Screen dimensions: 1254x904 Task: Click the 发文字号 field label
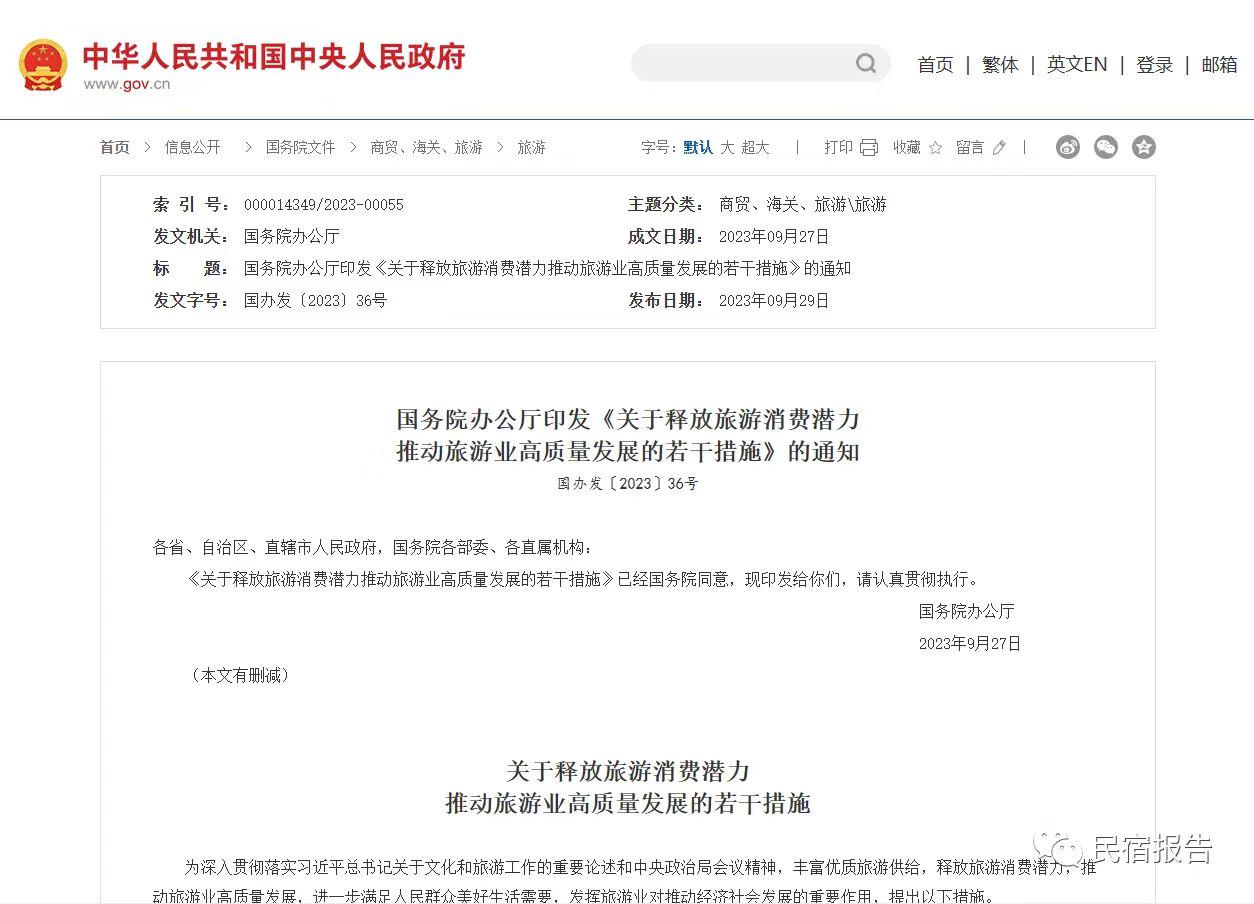pyautogui.click(x=192, y=301)
